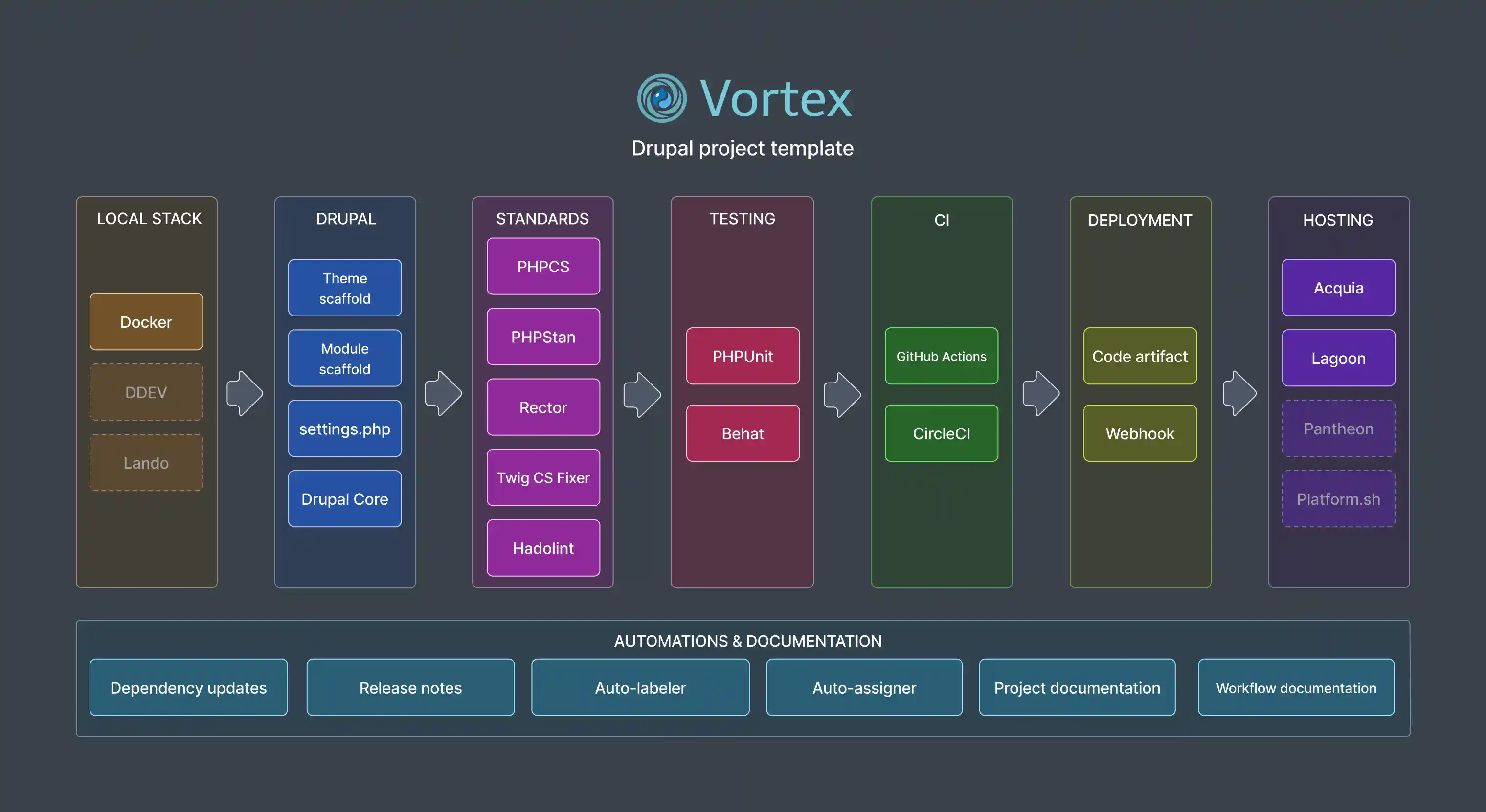
Task: Select the Hadolint box
Action: (543, 548)
